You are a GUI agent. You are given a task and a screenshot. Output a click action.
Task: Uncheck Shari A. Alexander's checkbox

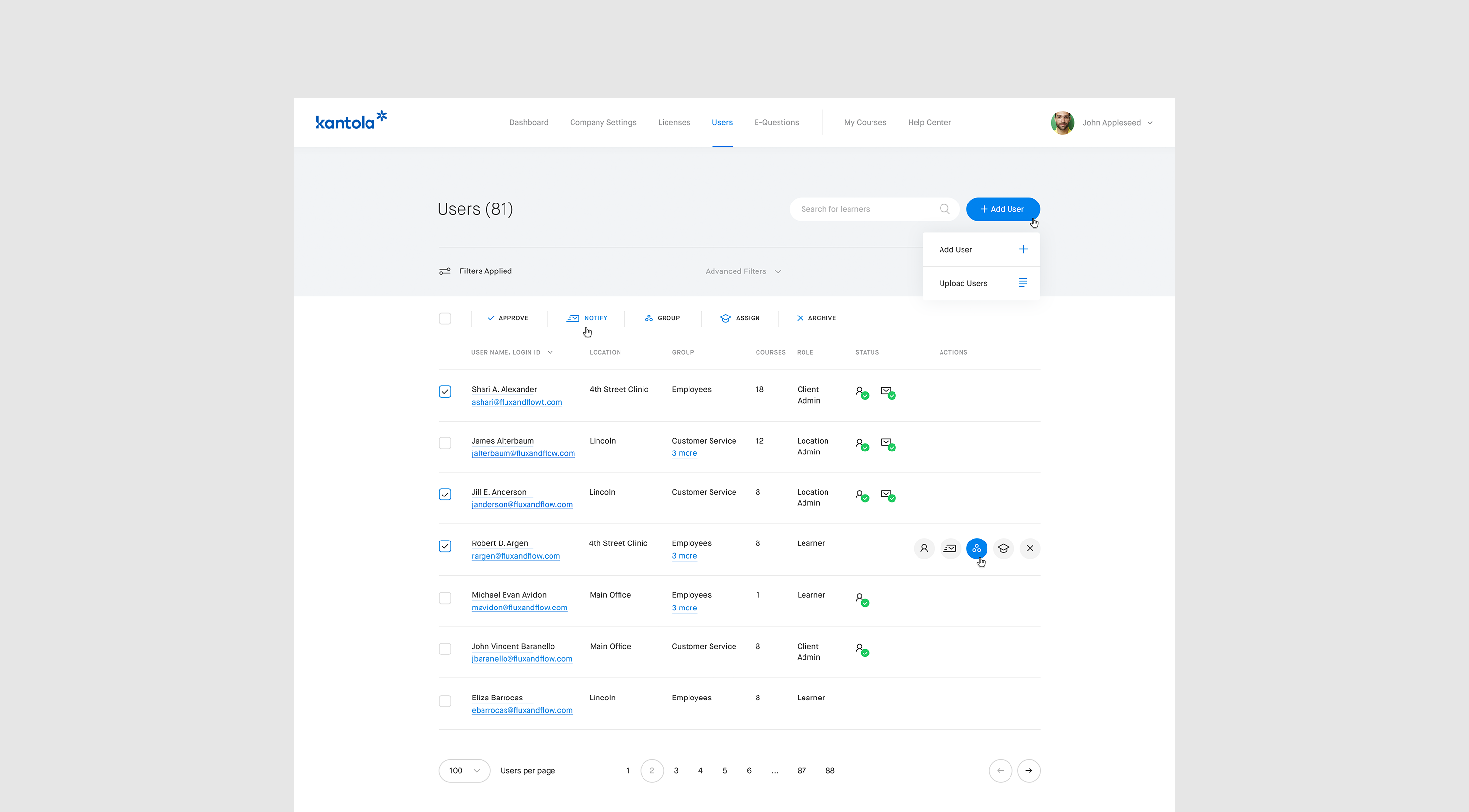coord(445,392)
